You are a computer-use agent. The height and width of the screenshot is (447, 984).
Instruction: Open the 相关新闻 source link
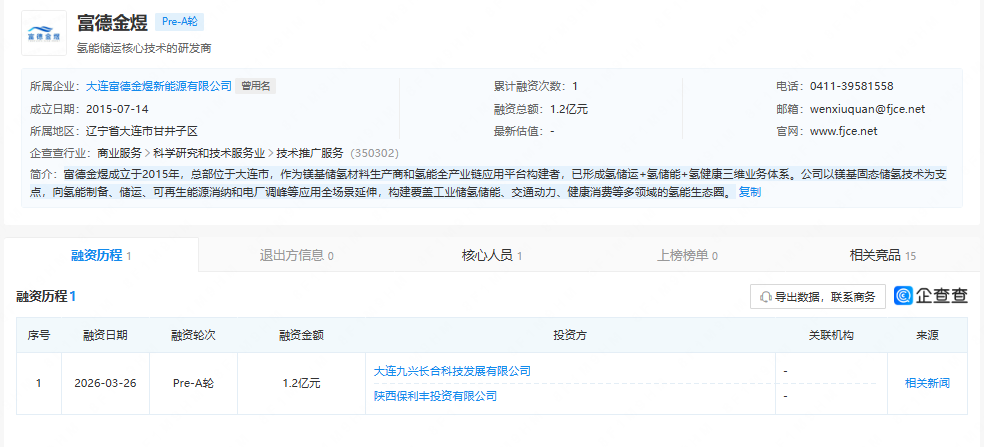click(x=927, y=383)
